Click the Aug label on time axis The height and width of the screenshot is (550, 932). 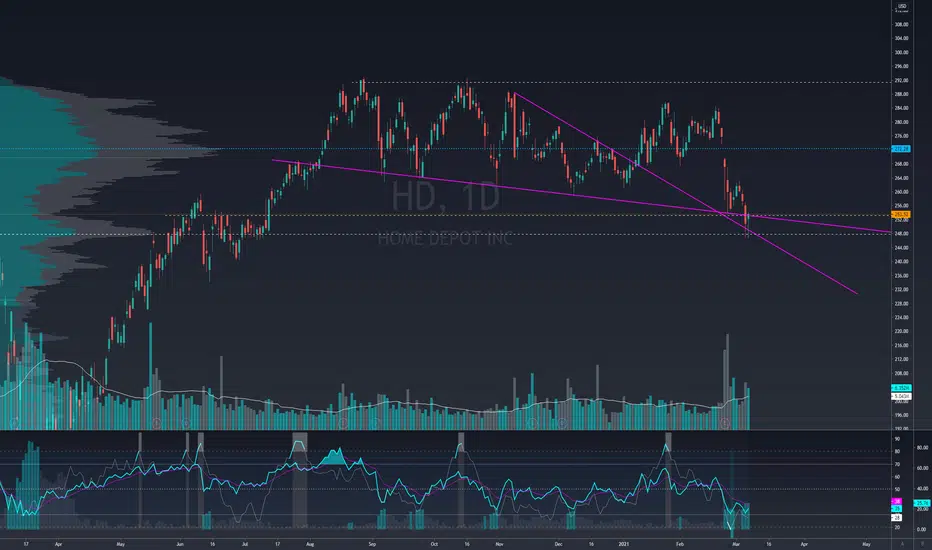pos(310,544)
